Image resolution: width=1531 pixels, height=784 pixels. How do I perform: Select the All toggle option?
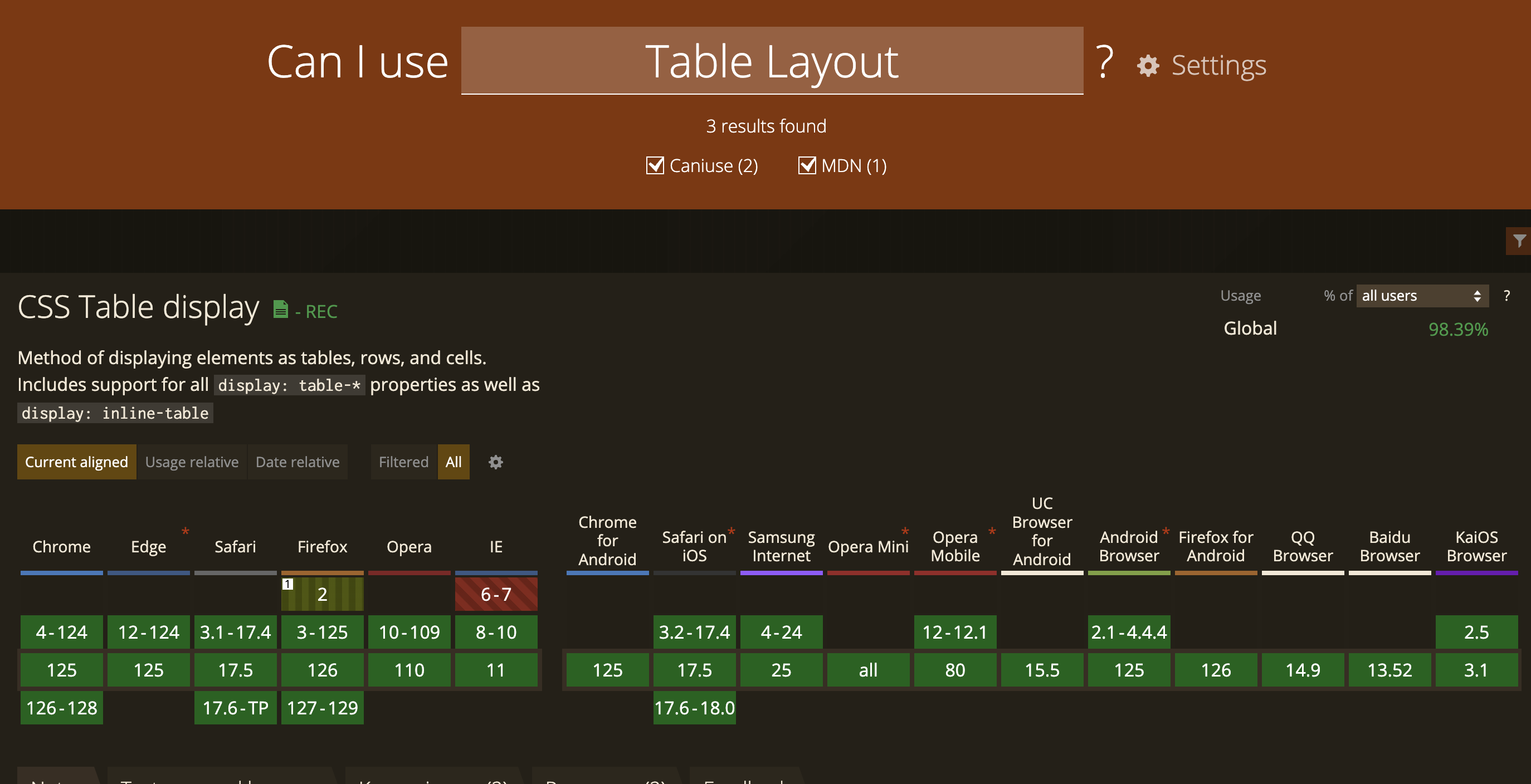click(x=454, y=462)
